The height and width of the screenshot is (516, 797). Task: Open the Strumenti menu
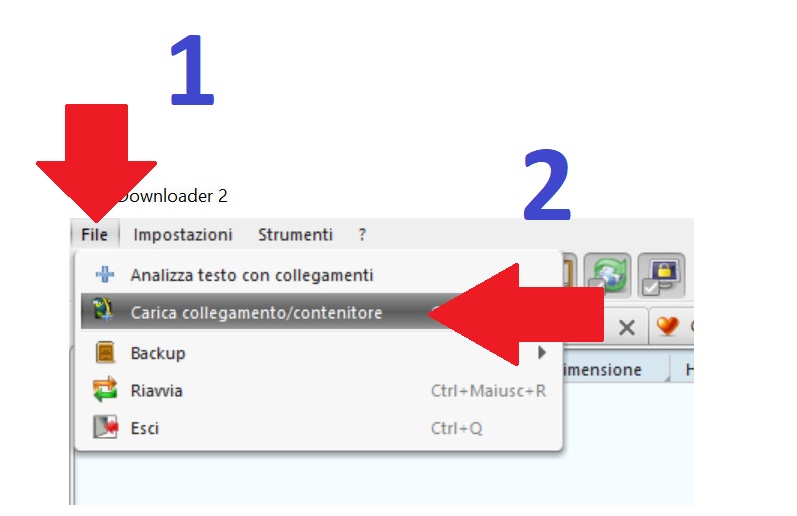295,234
